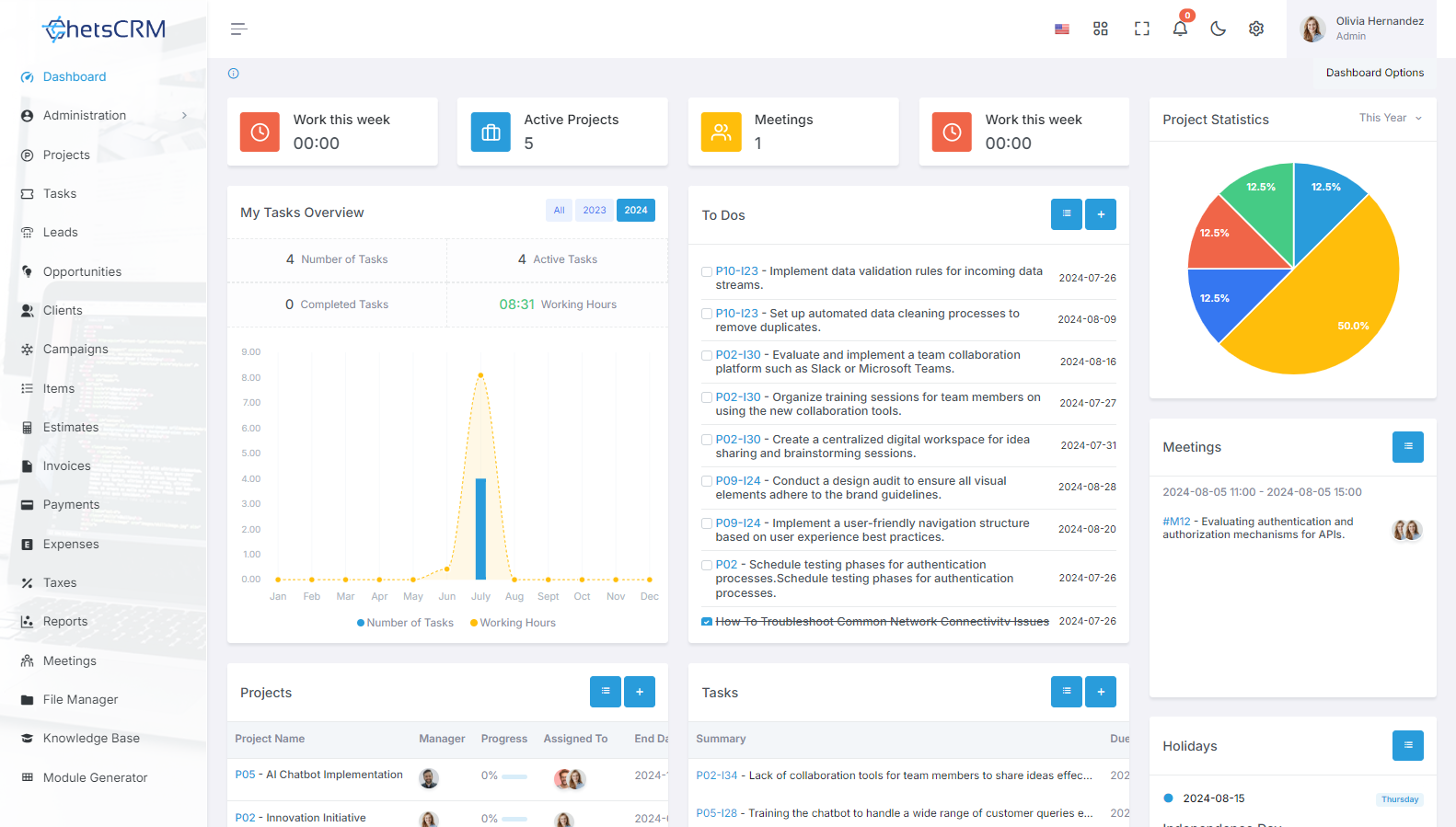Tick the P09-I24 design audit checkbox

(x=707, y=481)
